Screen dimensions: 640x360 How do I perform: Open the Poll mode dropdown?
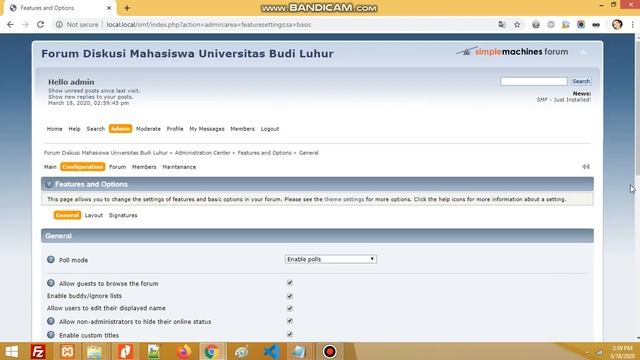pyautogui.click(x=331, y=259)
